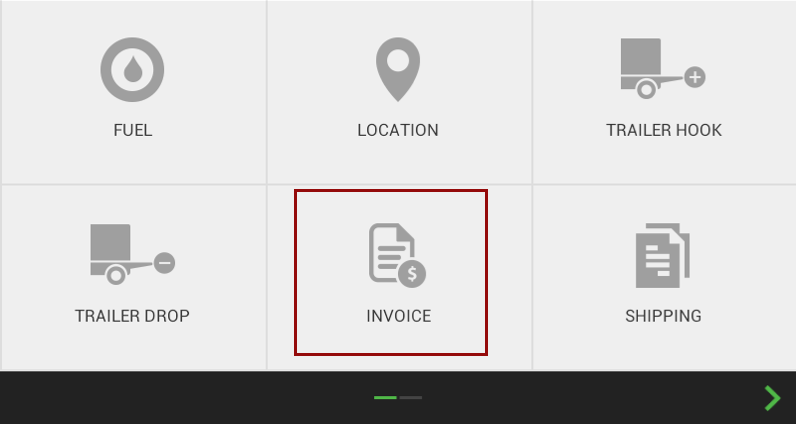Select the first page indicator dash

pyautogui.click(x=385, y=398)
